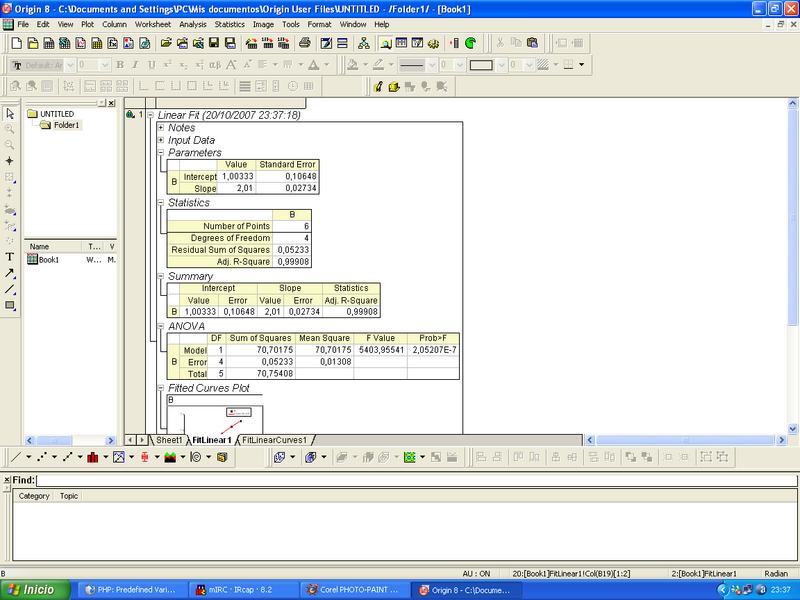The image size is (800, 600).
Task: Expand the Notes section
Action: [160, 128]
